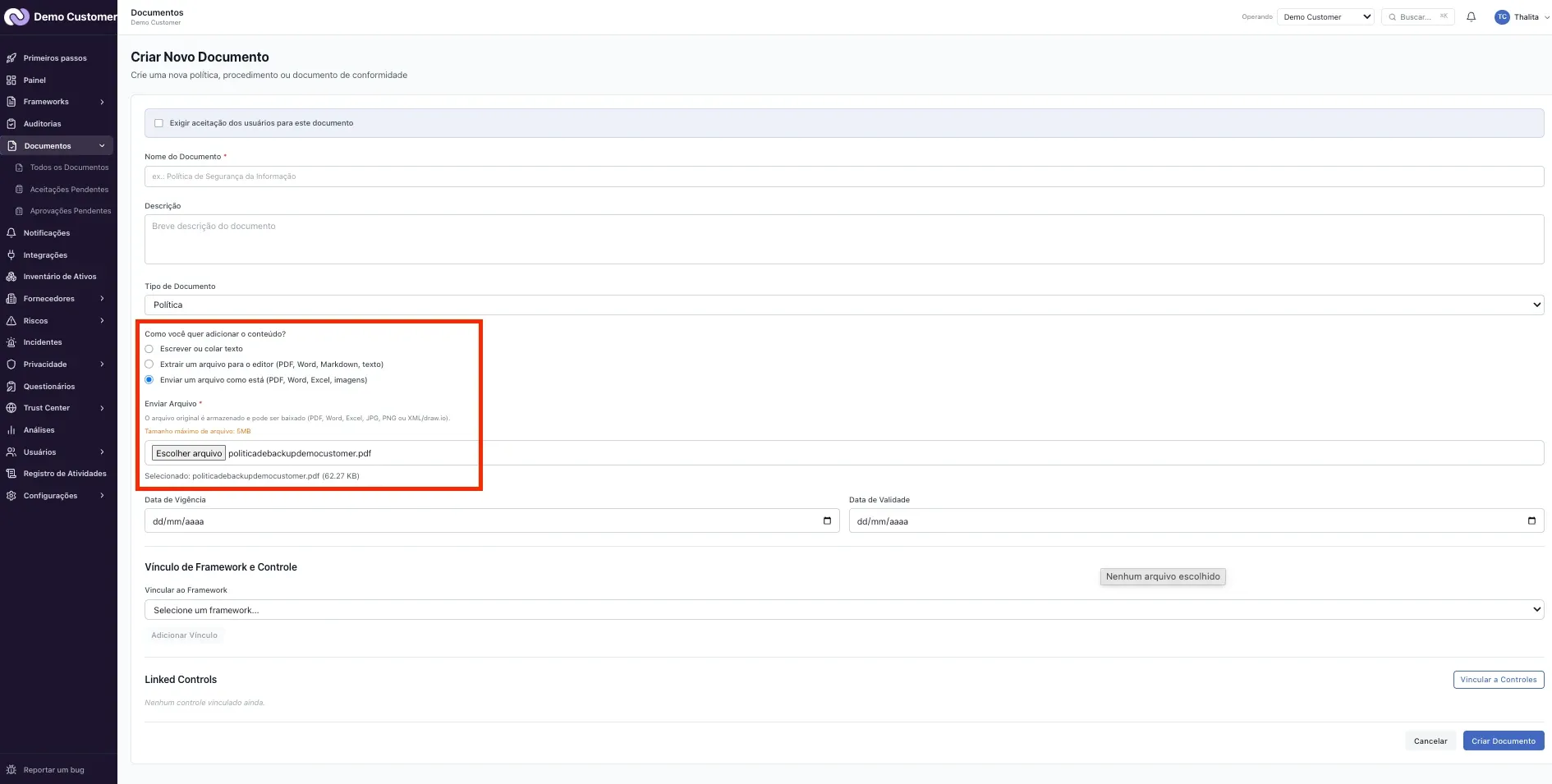Open the Operando Demo Customer selector

pyautogui.click(x=1325, y=16)
